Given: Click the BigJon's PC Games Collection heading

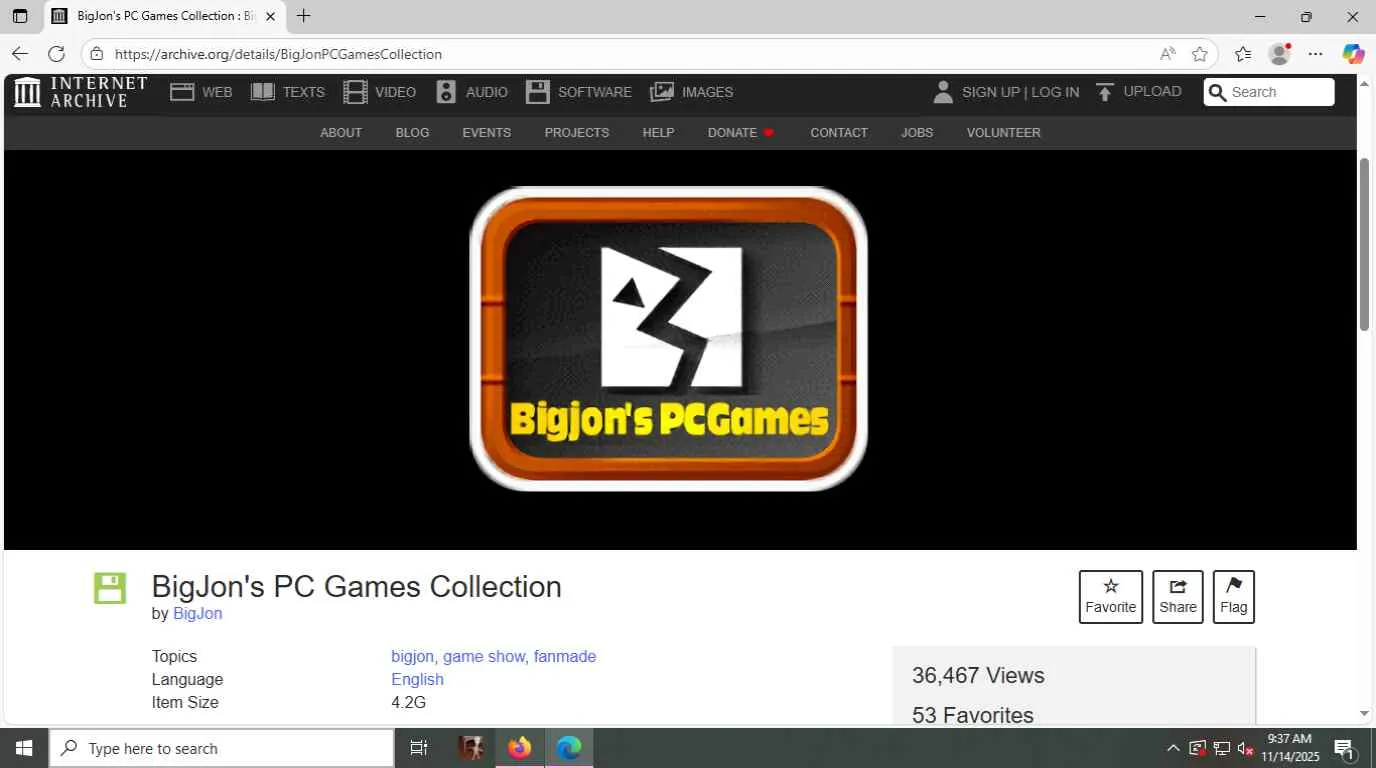Looking at the screenshot, I should pyautogui.click(x=356, y=586).
